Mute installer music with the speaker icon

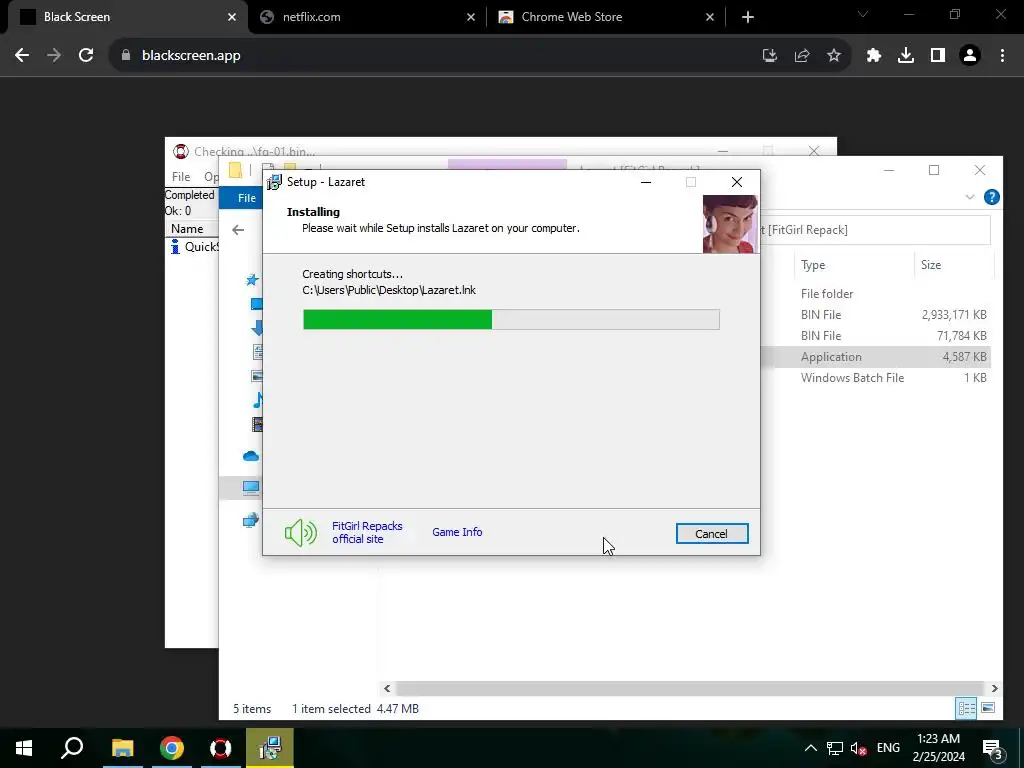point(300,533)
